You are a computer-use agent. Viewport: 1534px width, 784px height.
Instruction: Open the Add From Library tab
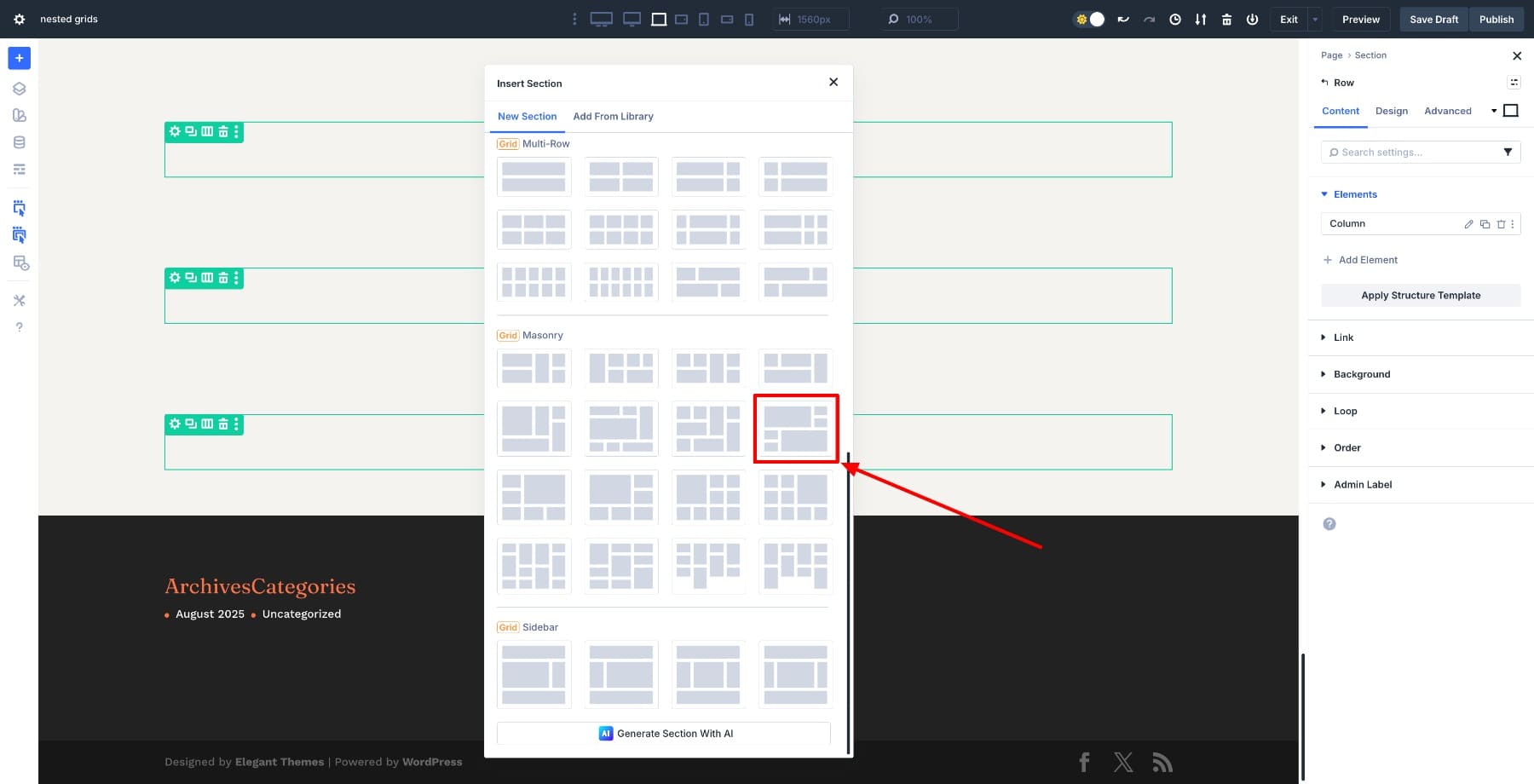point(613,116)
